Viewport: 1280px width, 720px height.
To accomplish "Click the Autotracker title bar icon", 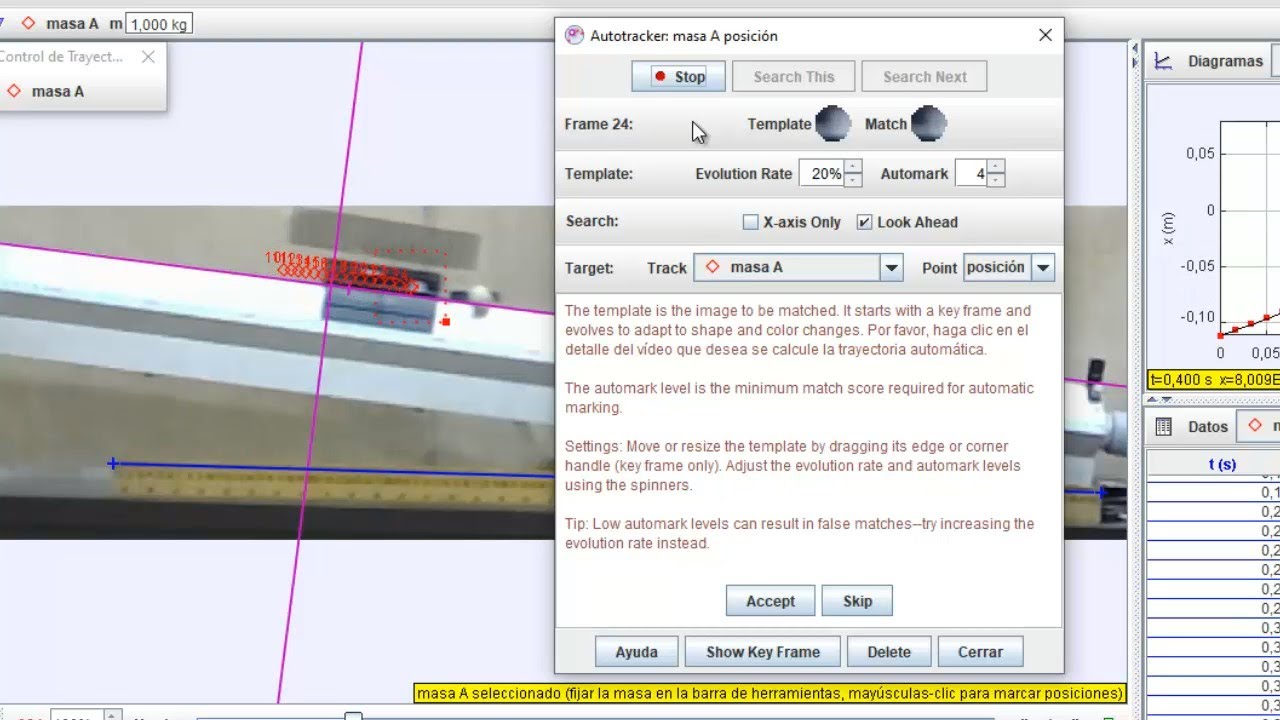I will pyautogui.click(x=574, y=35).
